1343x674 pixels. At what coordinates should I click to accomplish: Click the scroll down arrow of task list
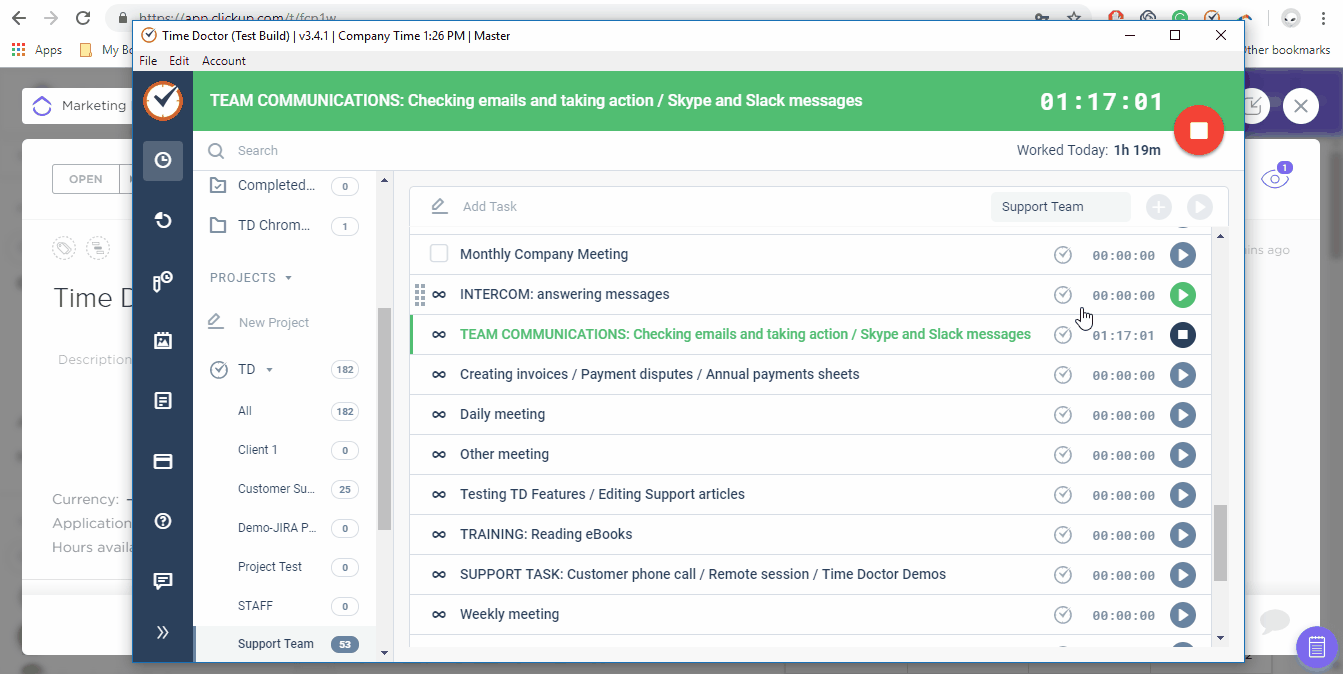click(1220, 637)
